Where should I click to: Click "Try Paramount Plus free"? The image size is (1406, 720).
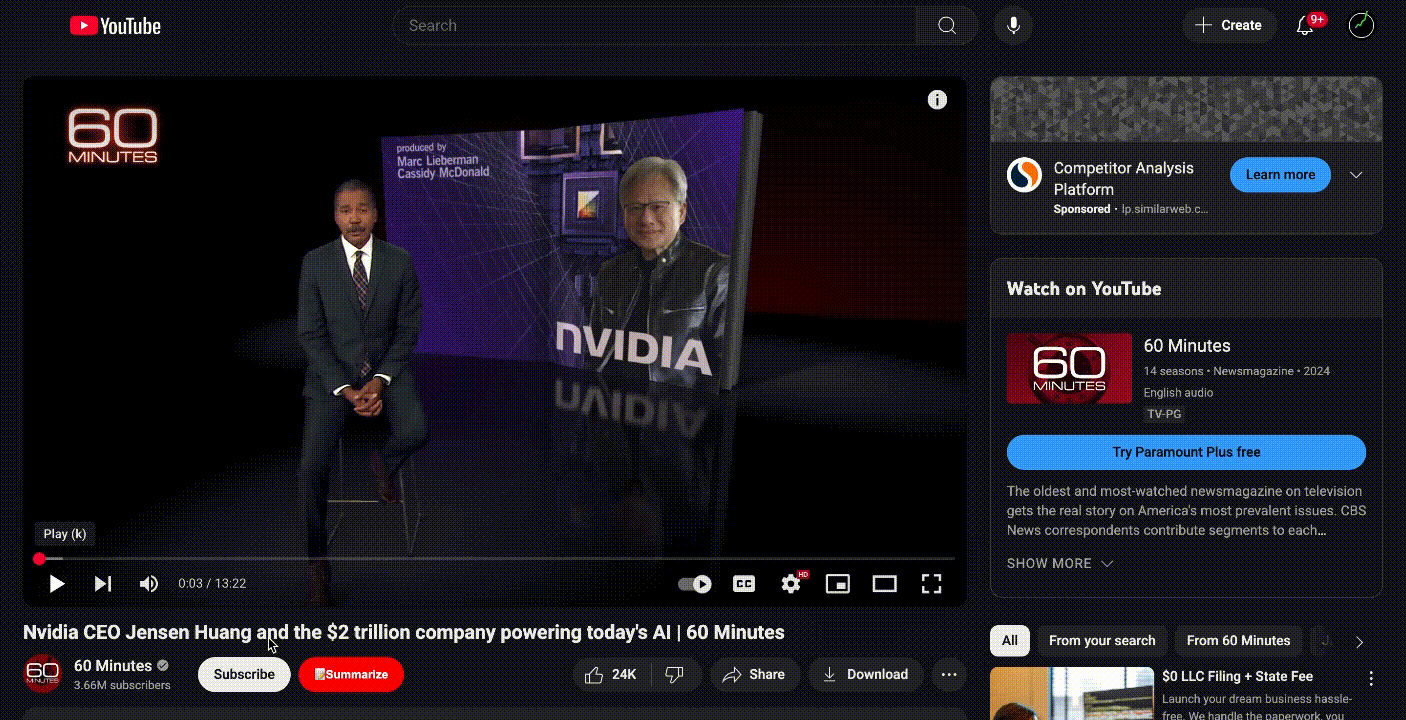pyautogui.click(x=1186, y=452)
